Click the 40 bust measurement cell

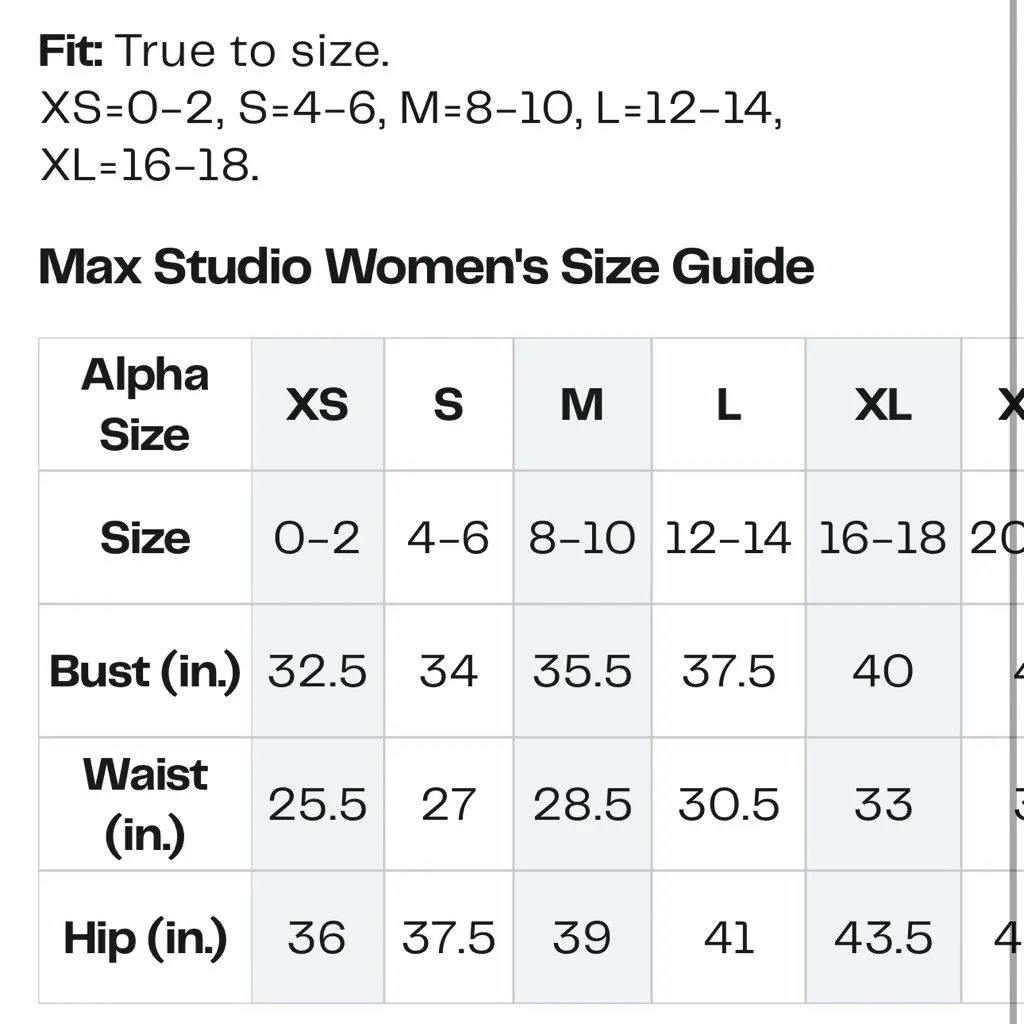point(883,671)
